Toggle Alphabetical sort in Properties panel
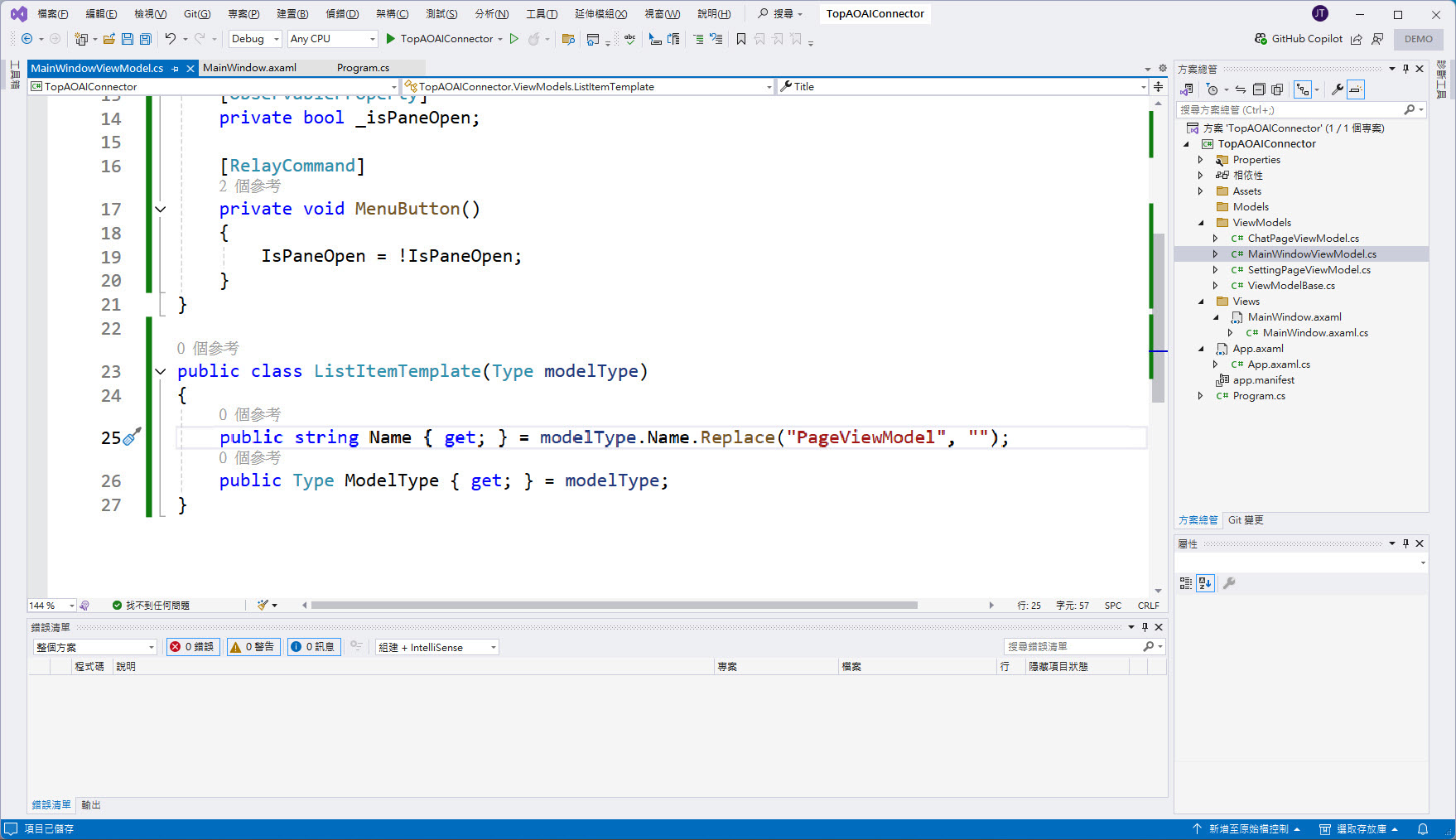Image resolution: width=1456 pixels, height=840 pixels. pos(1205,583)
